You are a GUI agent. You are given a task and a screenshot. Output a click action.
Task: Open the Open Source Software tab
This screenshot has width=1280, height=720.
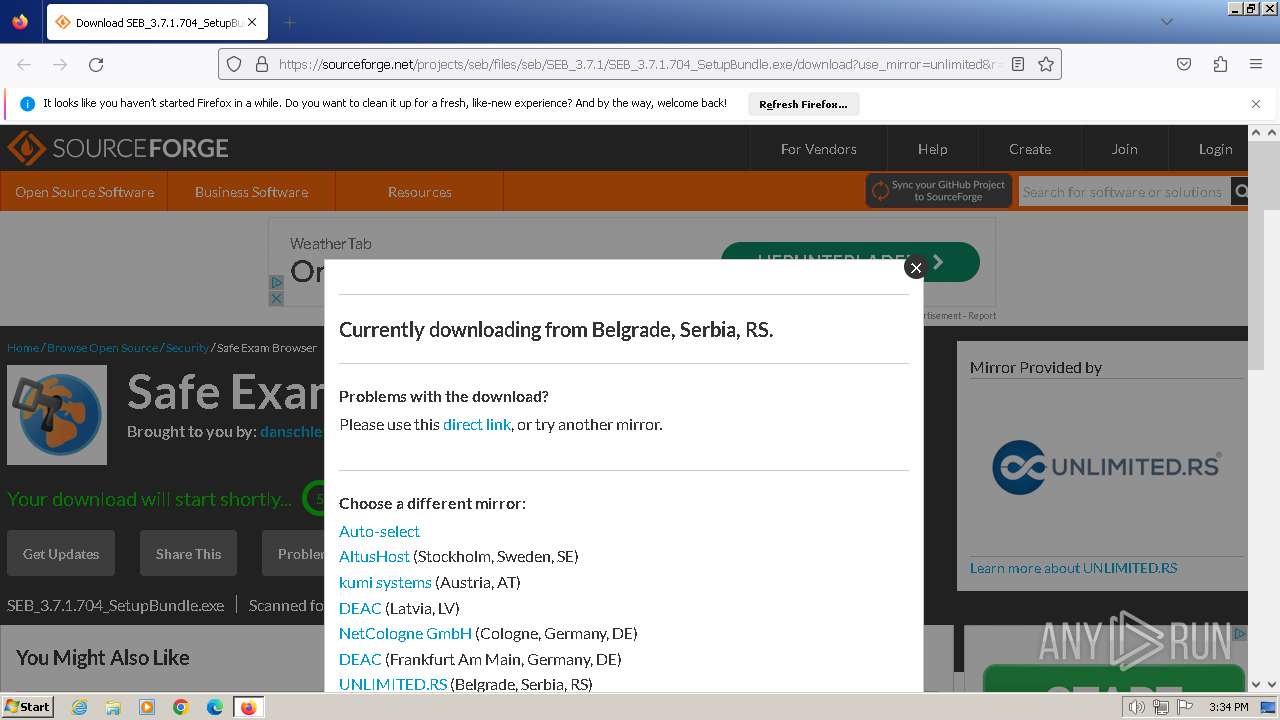tap(84, 192)
